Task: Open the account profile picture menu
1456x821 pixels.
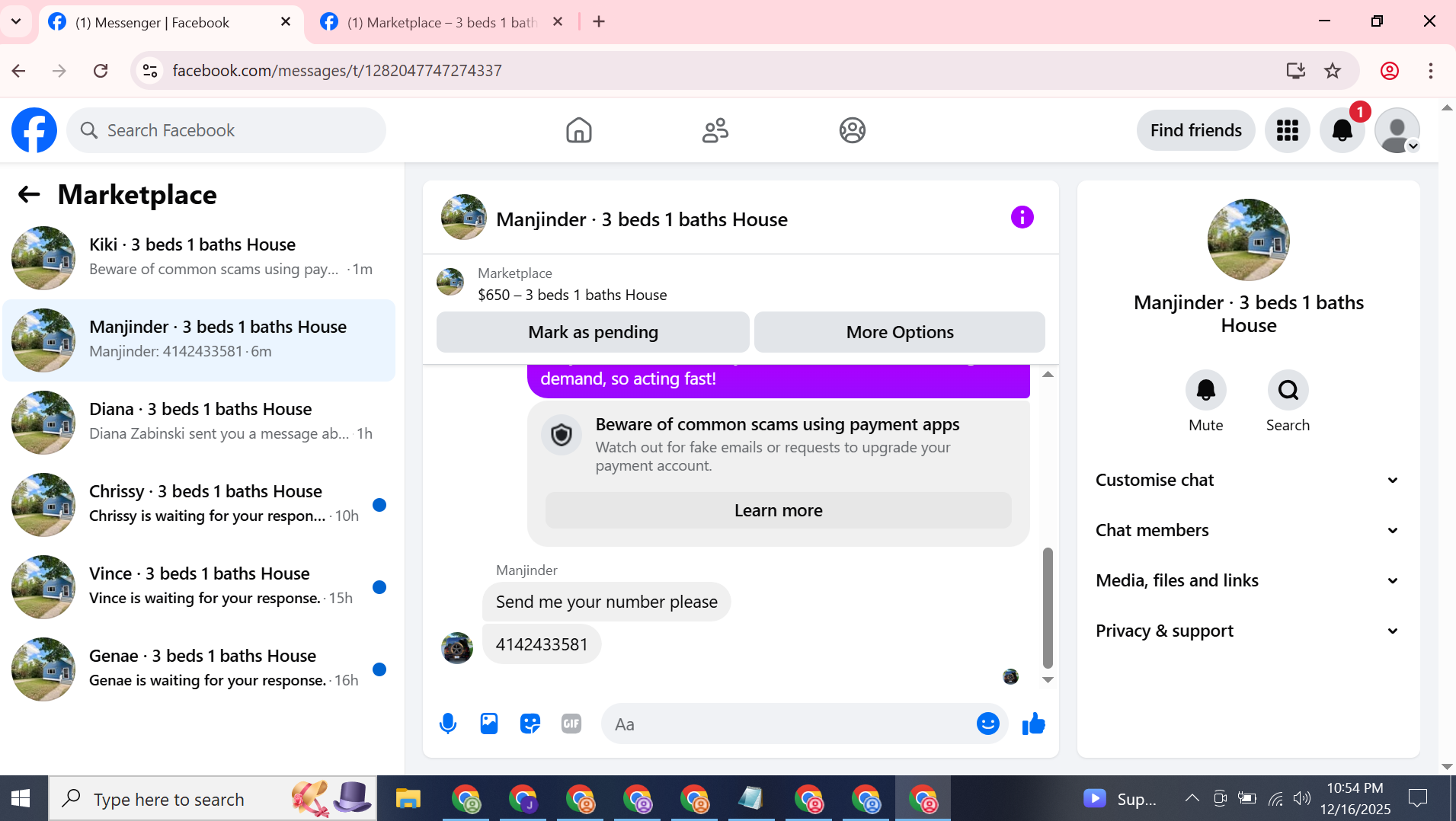Action: 1397,130
